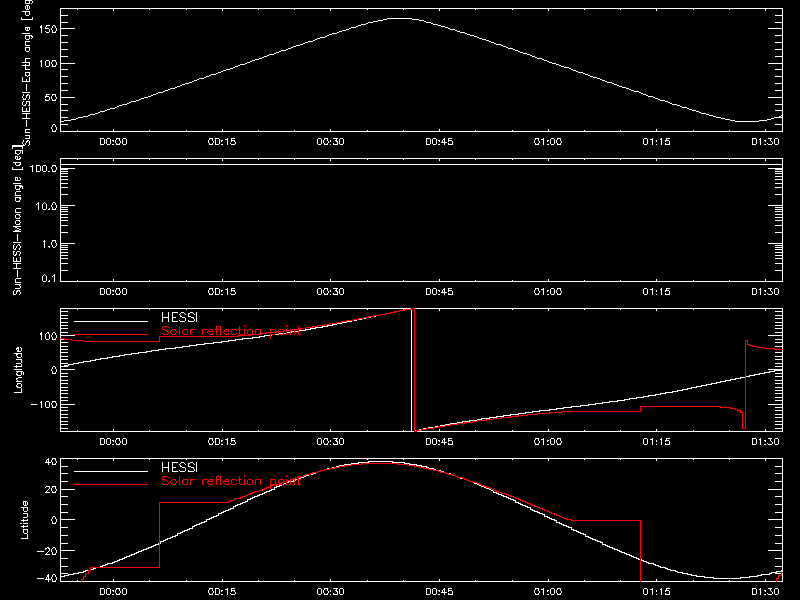Click the 40 tick on Latitude plot
This screenshot has width=800, height=600.
(51, 462)
